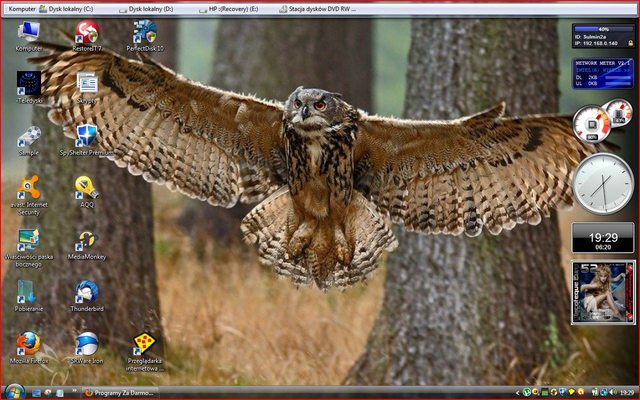Open the RestoreIT 7 desktop shortcut
The image size is (640, 400).
87,33
